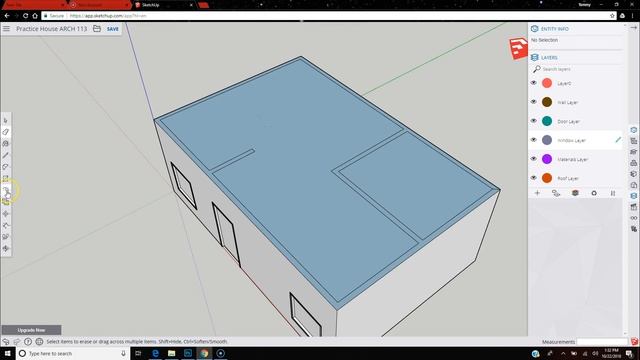Screen dimensions: 640x360
Task: Switch to the SketchUp browser tab
Action: (x=163, y=5)
